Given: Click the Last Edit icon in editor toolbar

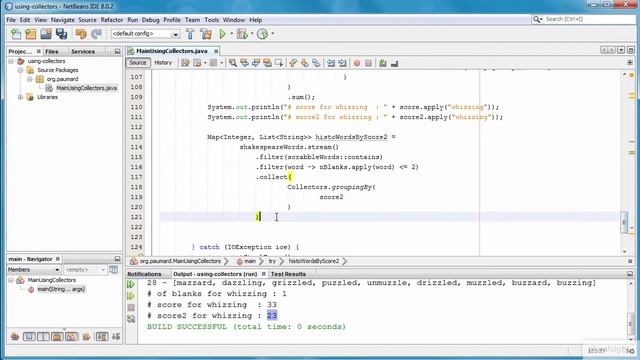Looking at the screenshot, I should [185, 63].
